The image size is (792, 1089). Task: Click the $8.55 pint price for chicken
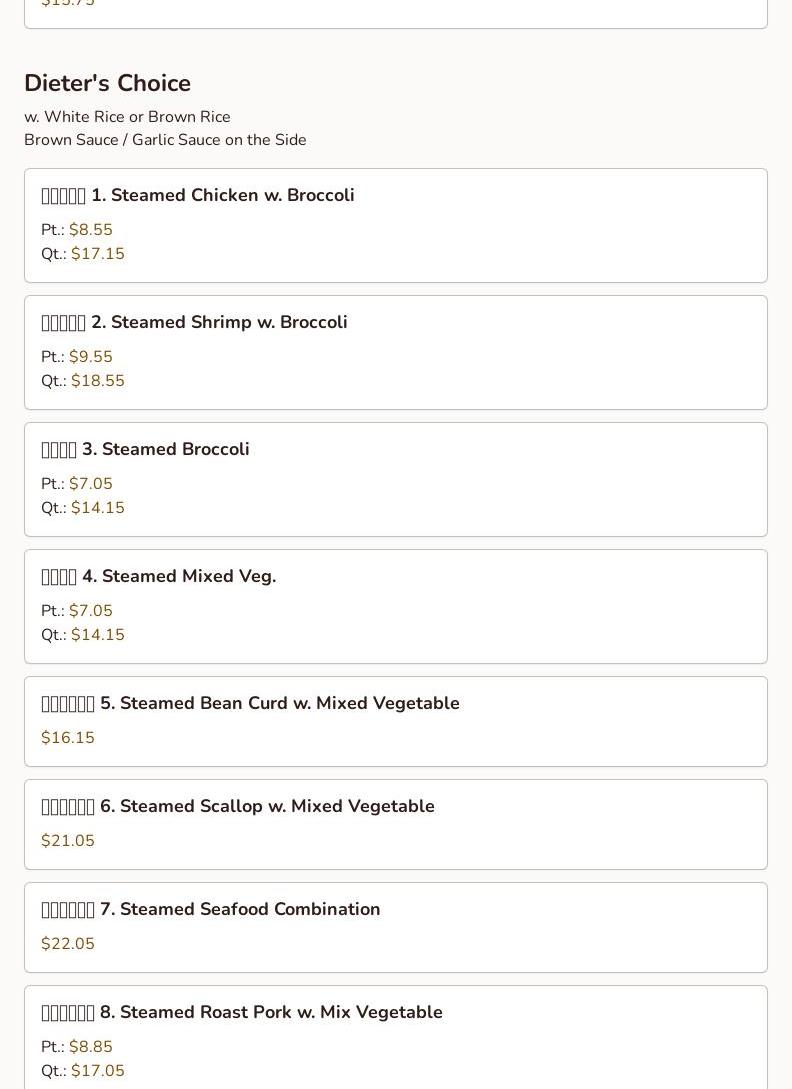point(90,229)
